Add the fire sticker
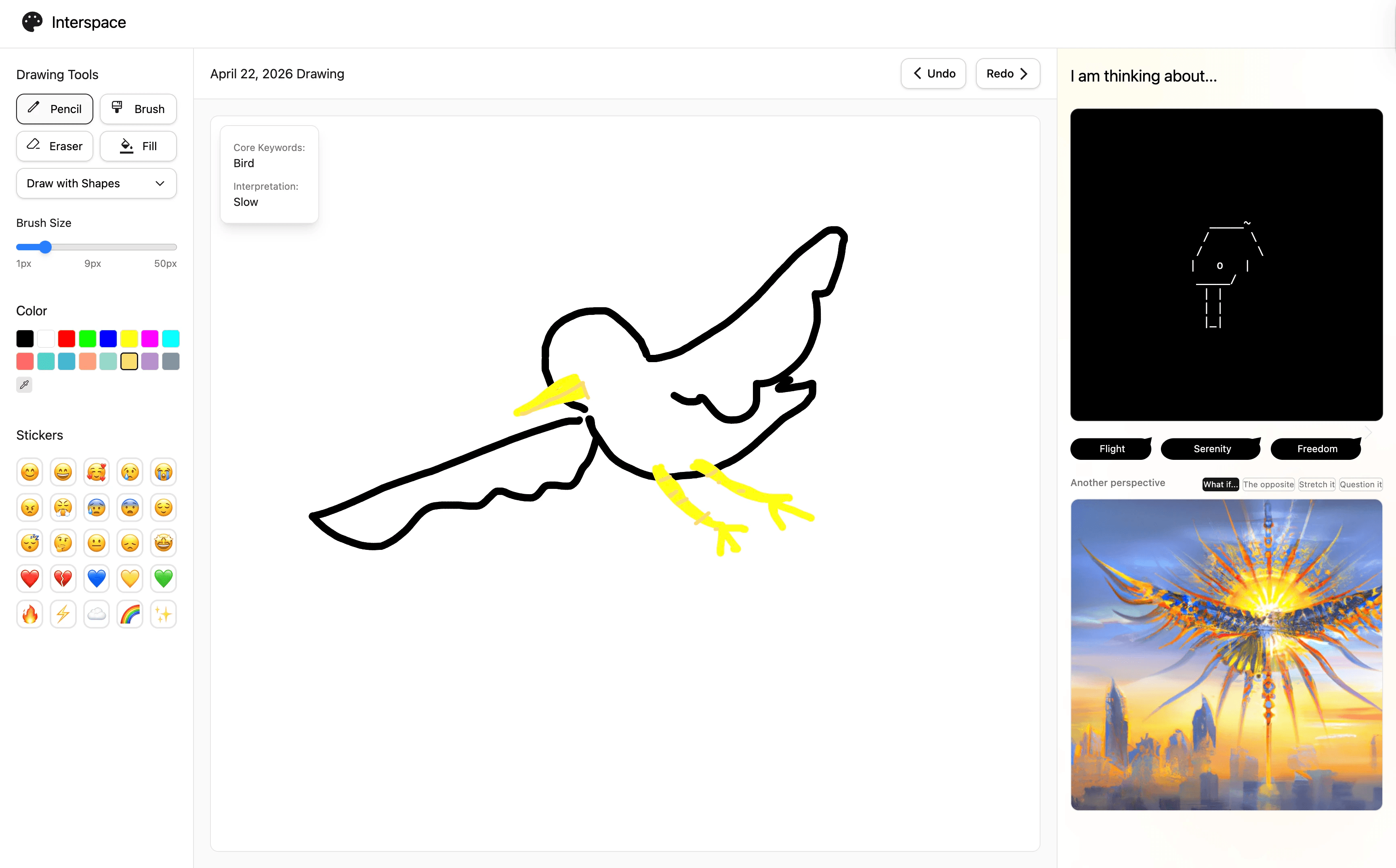 30,614
